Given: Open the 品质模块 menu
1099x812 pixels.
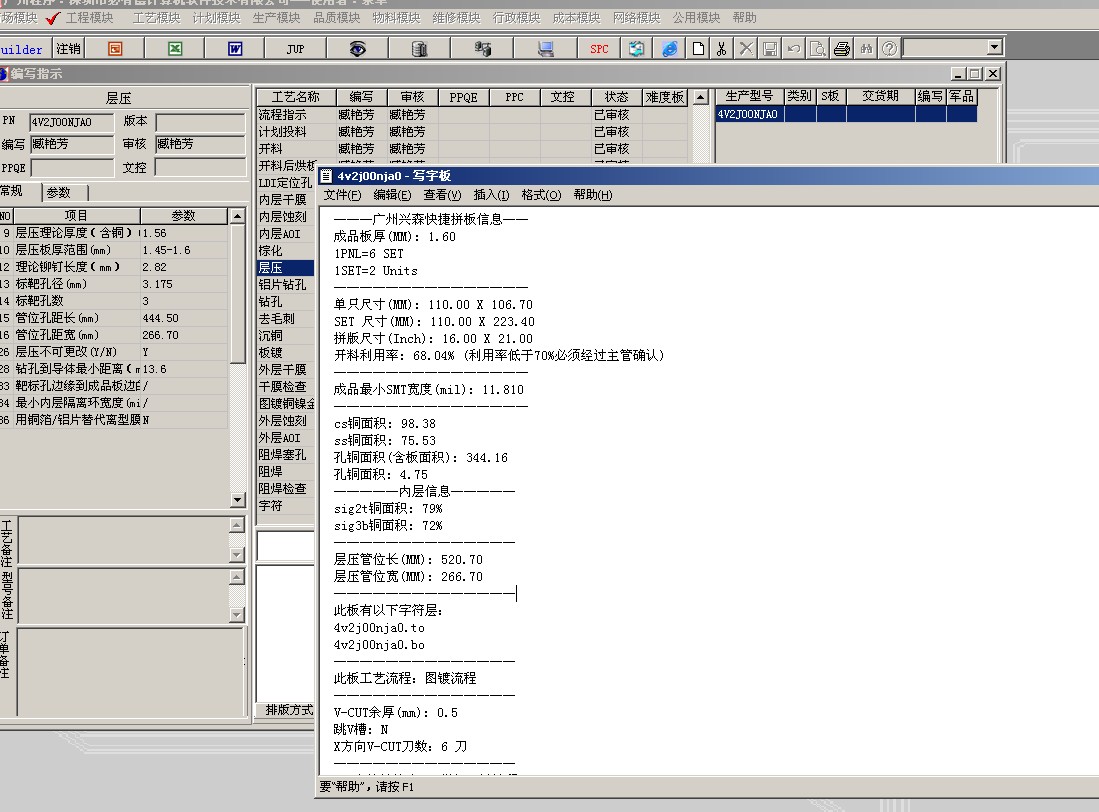Looking at the screenshot, I should pos(336,18).
